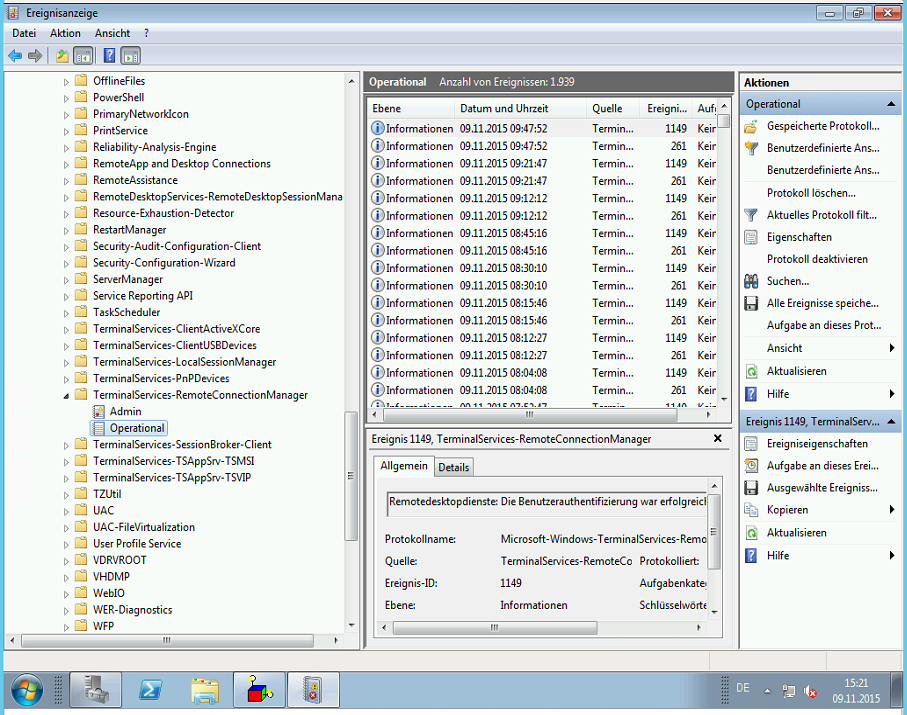Open Server Manager taskbar icon
907x715 pixels.
coord(95,690)
